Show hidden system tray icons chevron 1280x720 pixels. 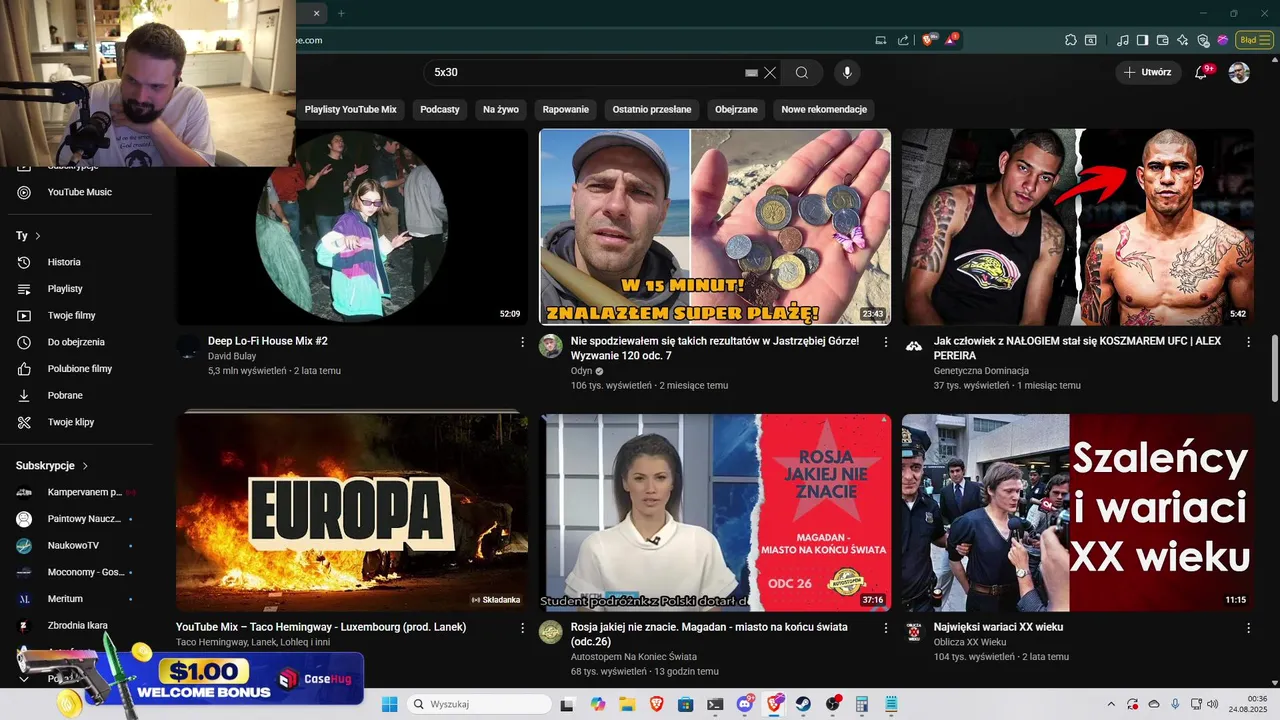click(x=1111, y=704)
